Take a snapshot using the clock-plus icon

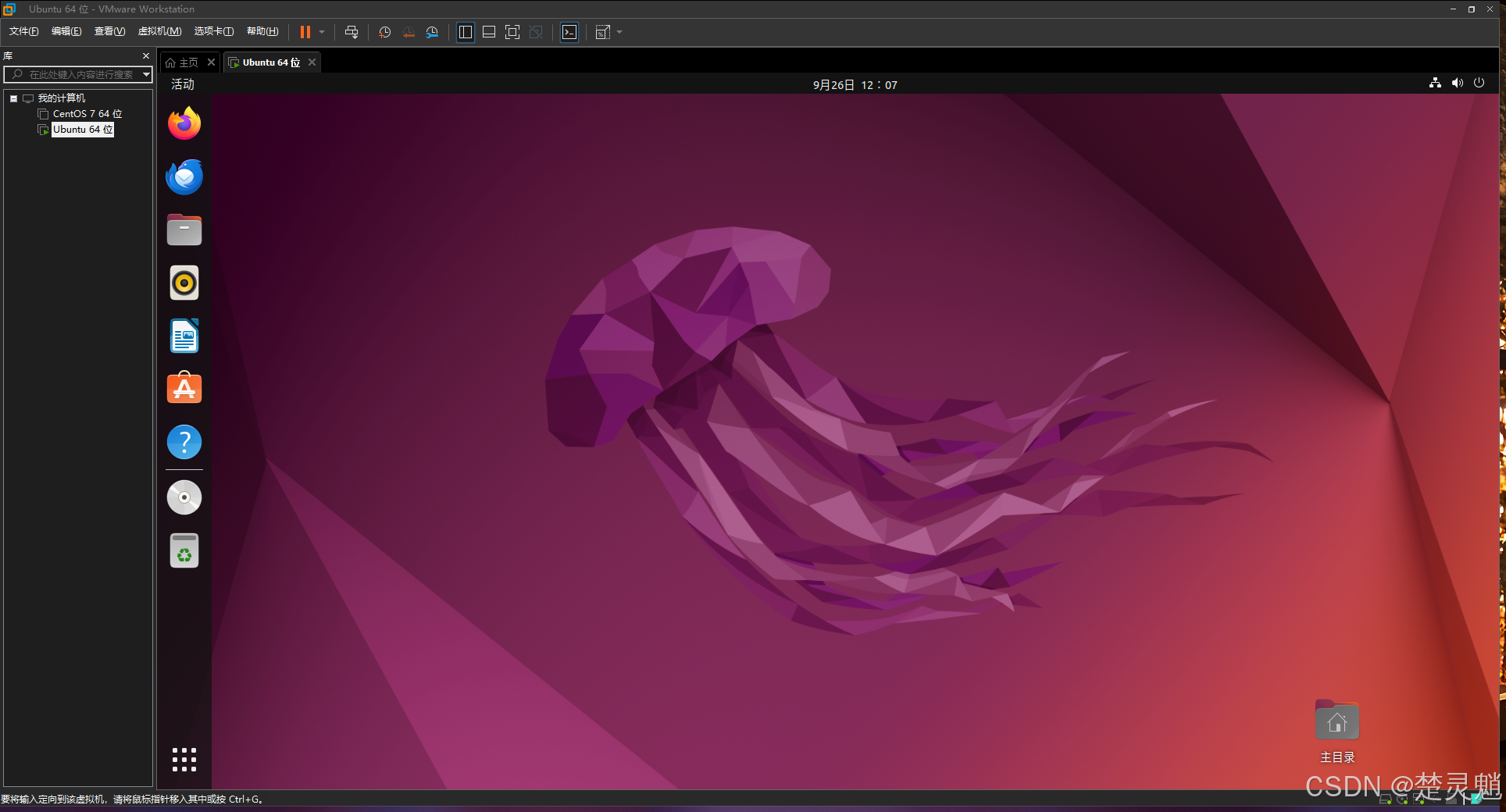tap(384, 32)
